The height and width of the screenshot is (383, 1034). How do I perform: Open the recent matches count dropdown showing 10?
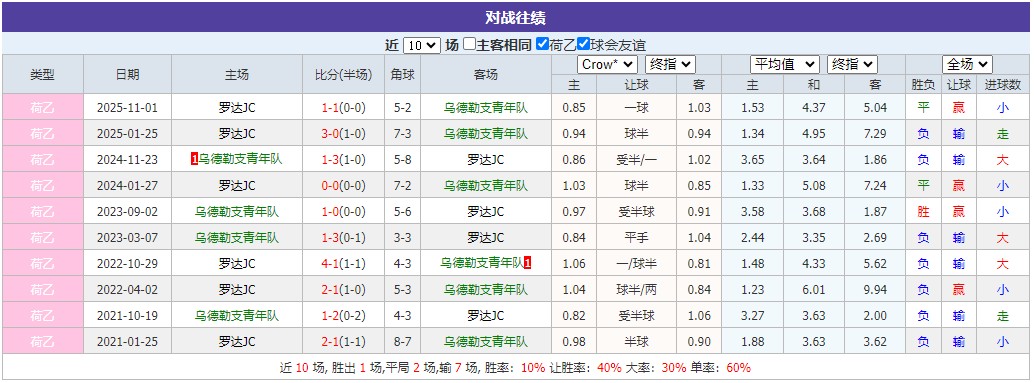(421, 45)
